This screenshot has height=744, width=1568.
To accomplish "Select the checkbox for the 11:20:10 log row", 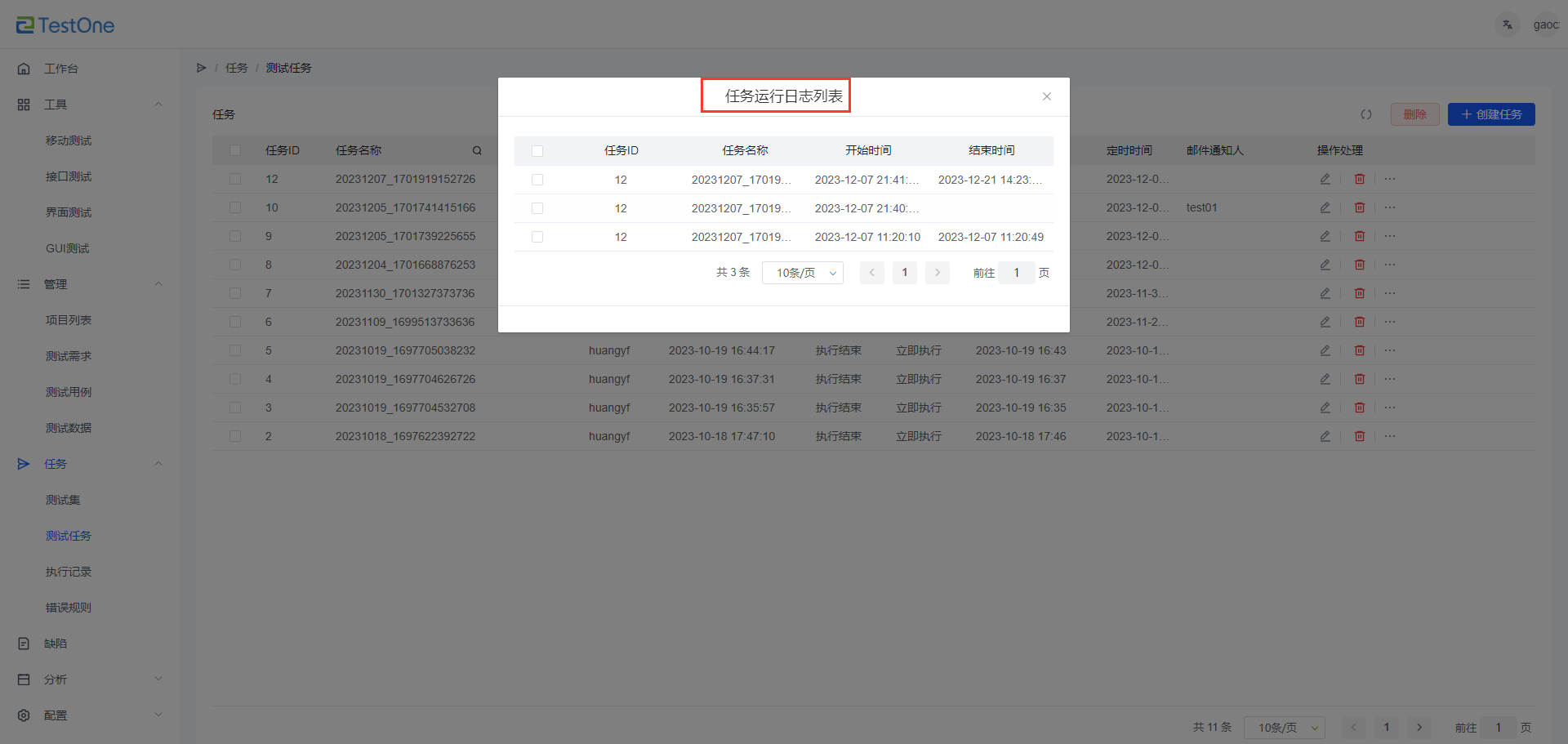I will tap(537, 237).
